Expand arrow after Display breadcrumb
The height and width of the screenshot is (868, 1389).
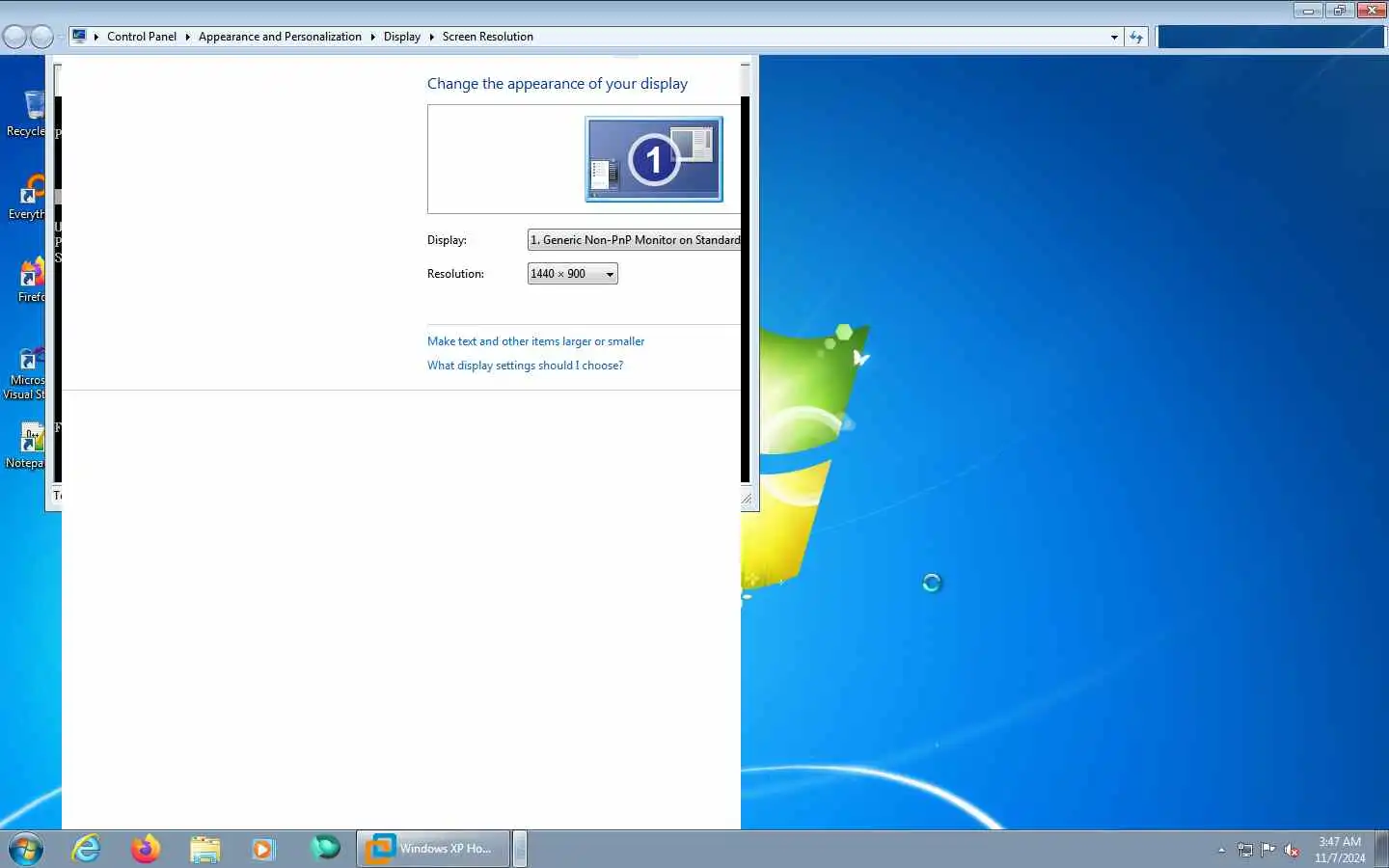click(x=431, y=37)
